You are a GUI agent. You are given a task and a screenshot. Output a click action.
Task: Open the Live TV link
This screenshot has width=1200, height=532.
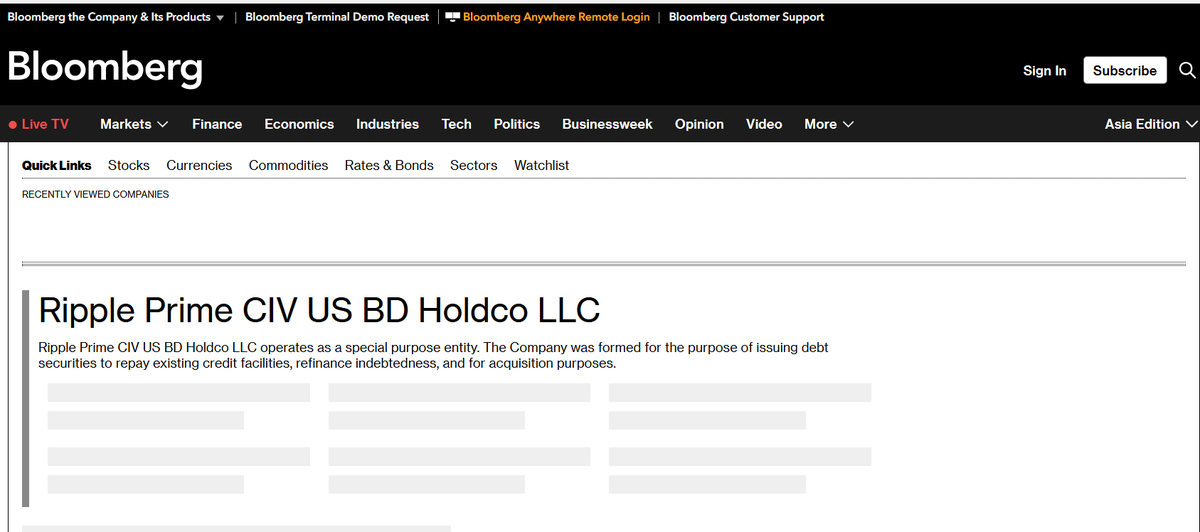[45, 124]
